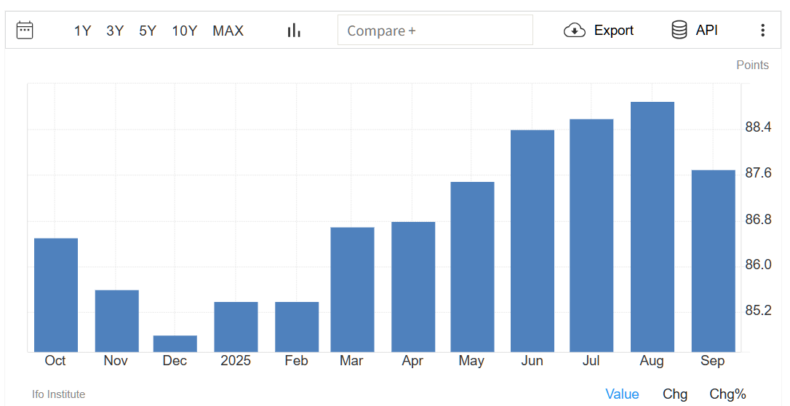Click into the Compare input field
The height and width of the screenshot is (406, 790).
coord(435,30)
